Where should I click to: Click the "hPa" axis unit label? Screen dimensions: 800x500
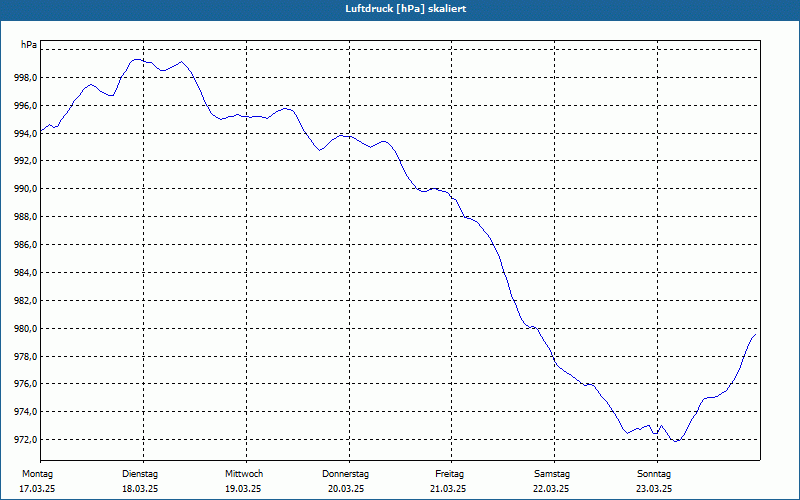tap(29, 45)
